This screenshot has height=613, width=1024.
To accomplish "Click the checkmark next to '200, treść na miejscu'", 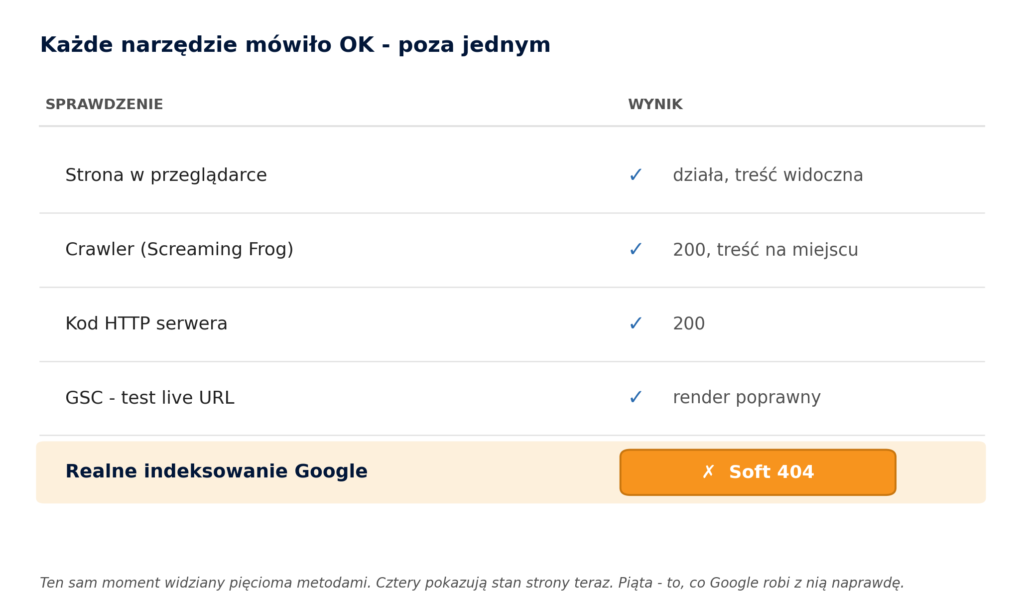I will pos(635,249).
